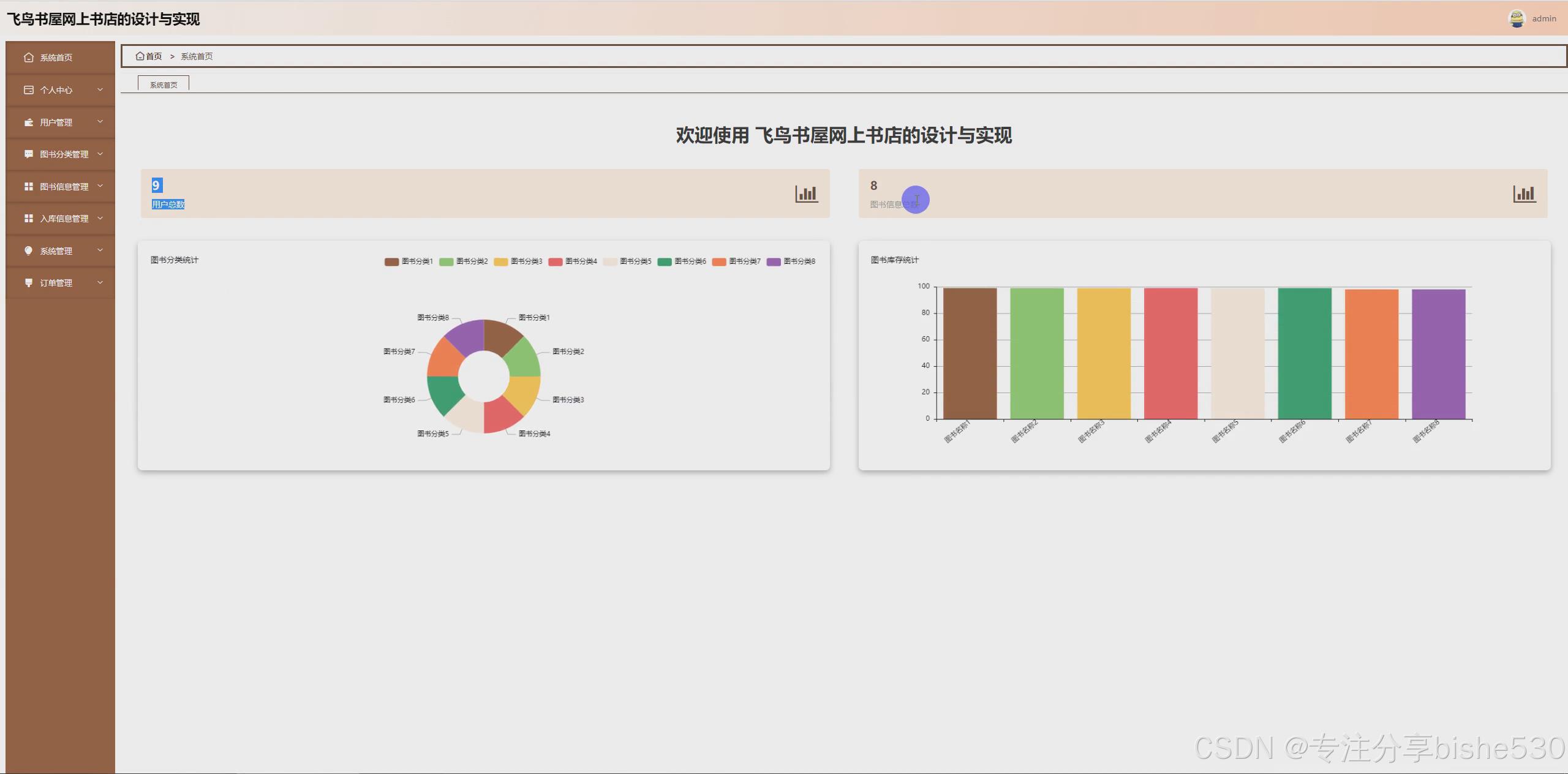Screen dimensions: 1568x774
Task: Click the home icon beside 系统首页 in sidebar
Action: 28,58
